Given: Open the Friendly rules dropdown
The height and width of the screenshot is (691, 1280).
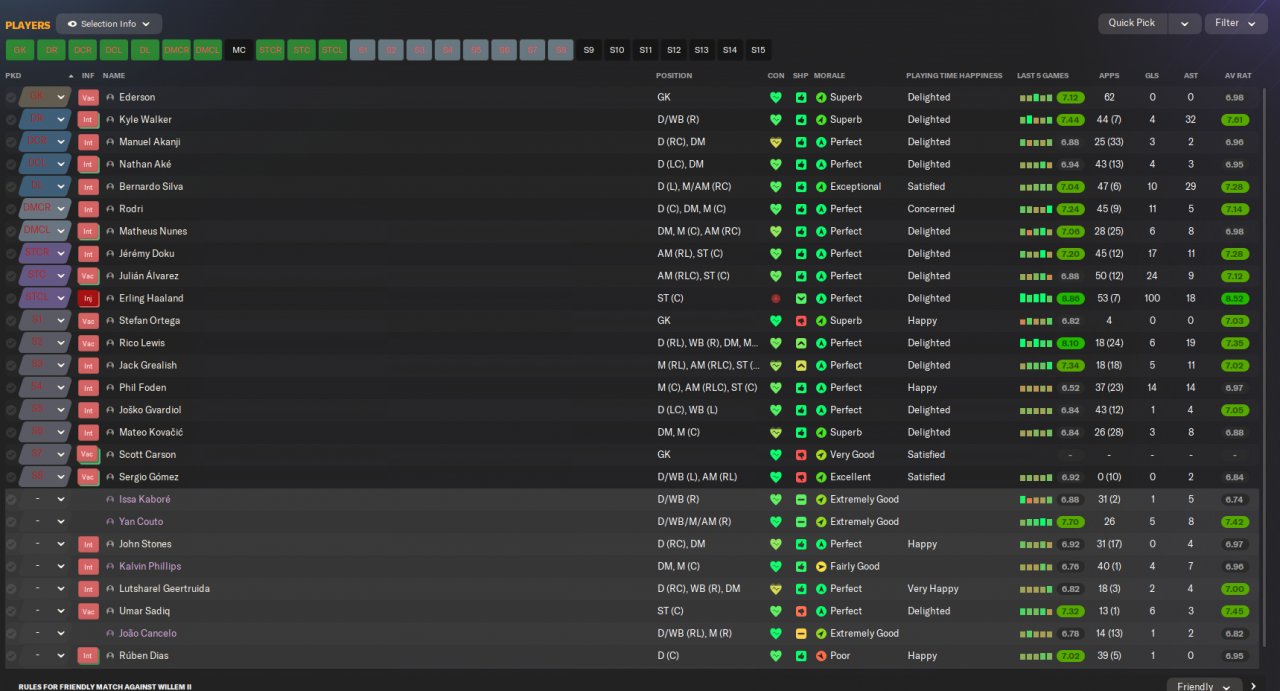Looking at the screenshot, I should (1204, 685).
